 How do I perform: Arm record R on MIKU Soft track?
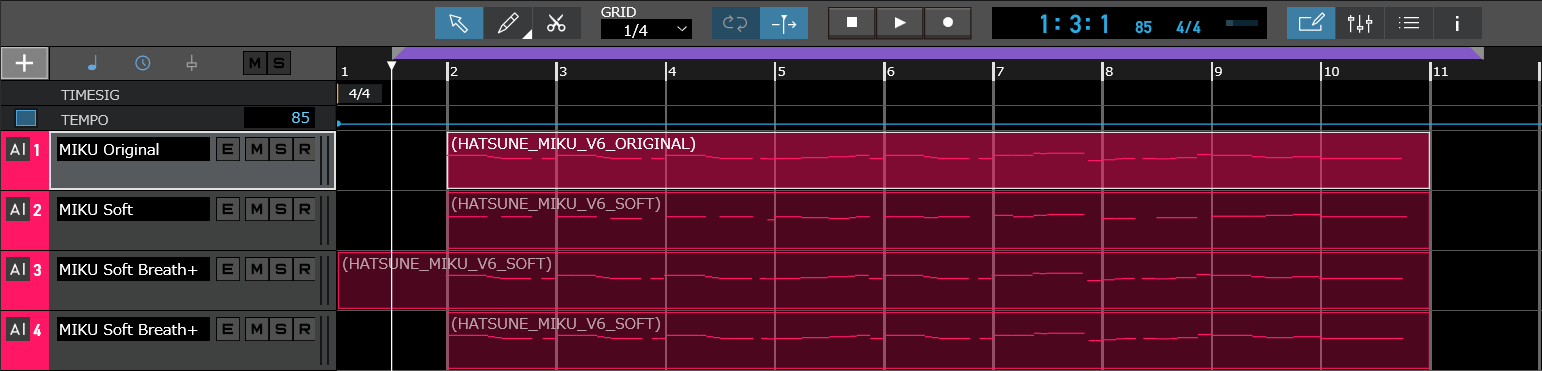[303, 210]
